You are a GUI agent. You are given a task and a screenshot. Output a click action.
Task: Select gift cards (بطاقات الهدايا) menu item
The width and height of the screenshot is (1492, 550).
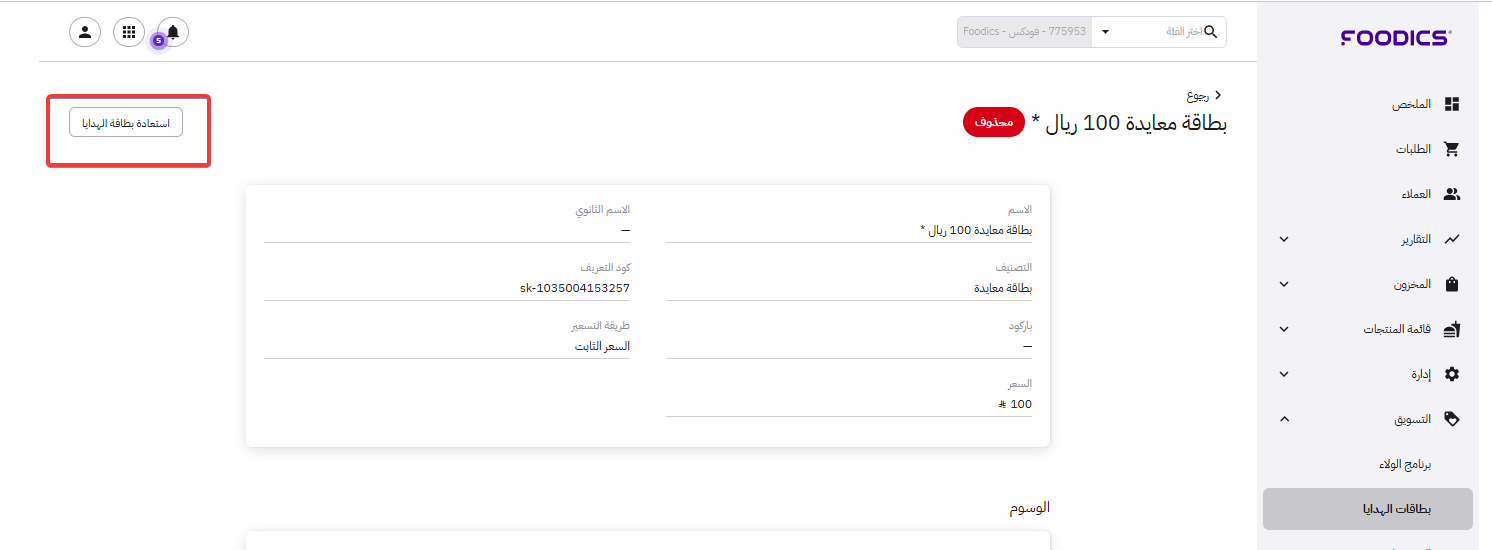[1396, 509]
